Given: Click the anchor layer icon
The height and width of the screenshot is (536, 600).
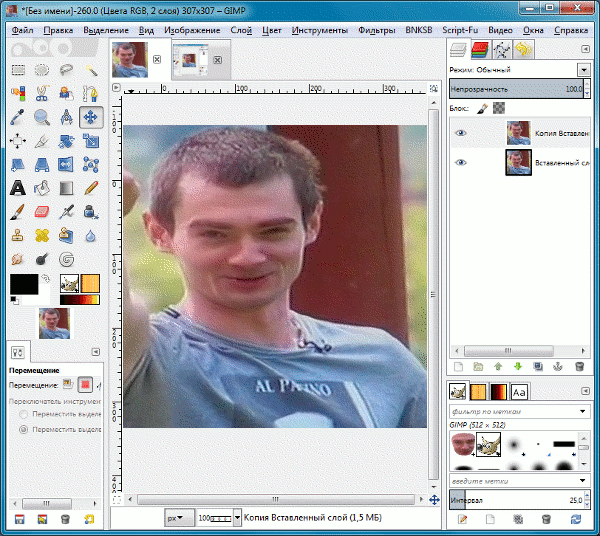Looking at the screenshot, I should 558,367.
